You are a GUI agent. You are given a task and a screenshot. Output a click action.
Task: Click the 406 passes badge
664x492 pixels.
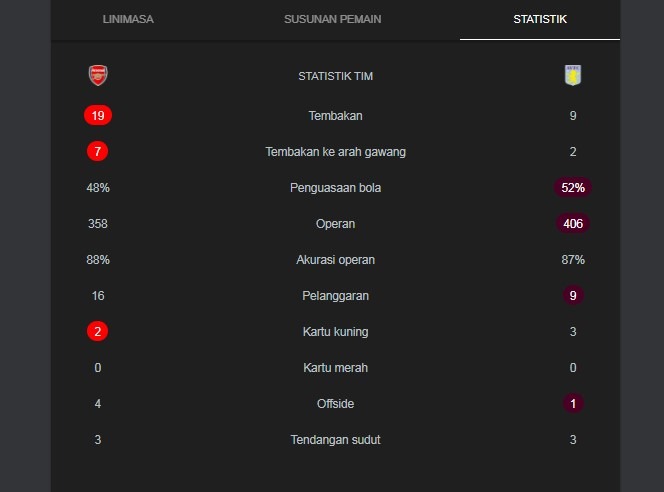point(573,224)
